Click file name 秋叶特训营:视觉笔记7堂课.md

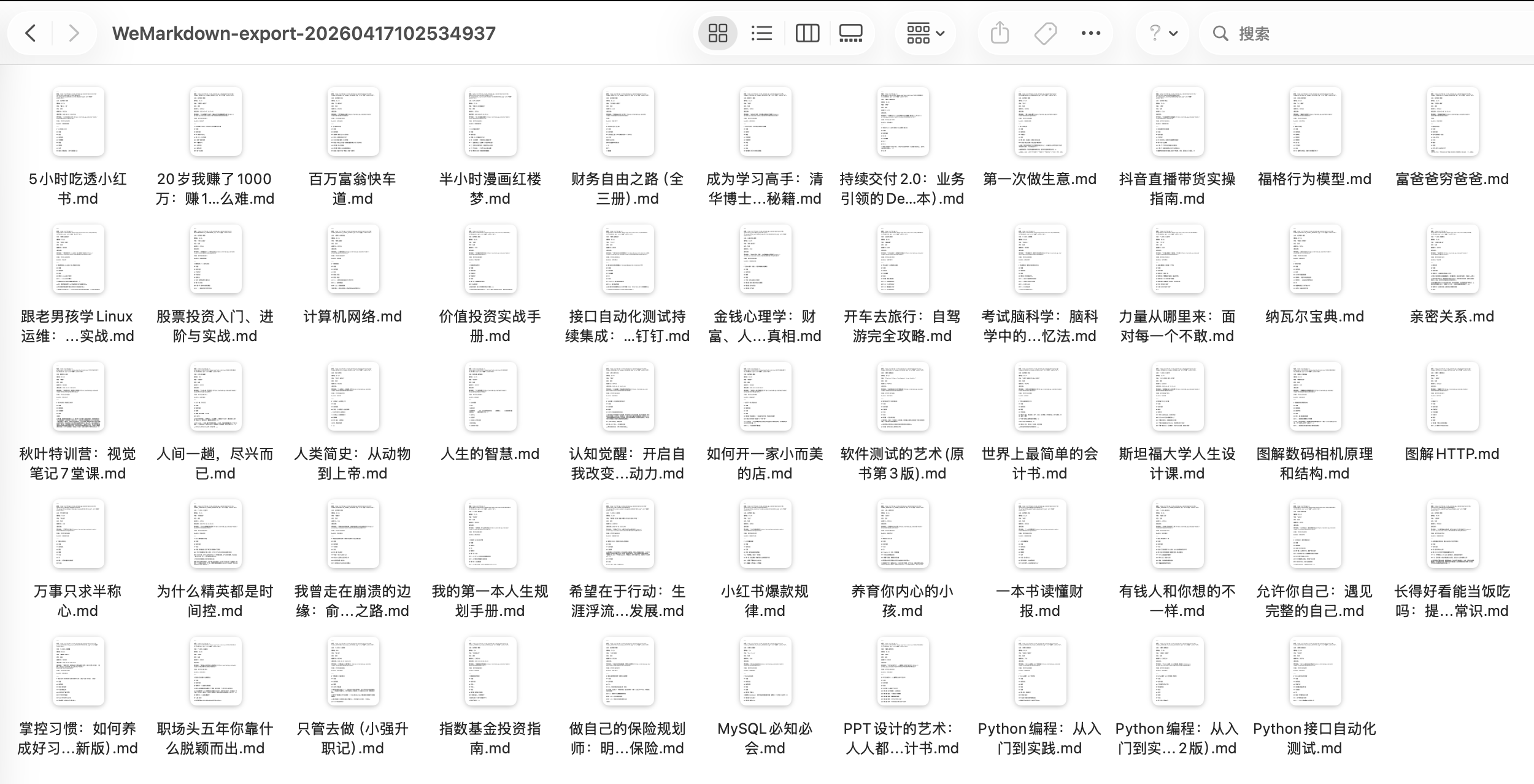tap(78, 464)
